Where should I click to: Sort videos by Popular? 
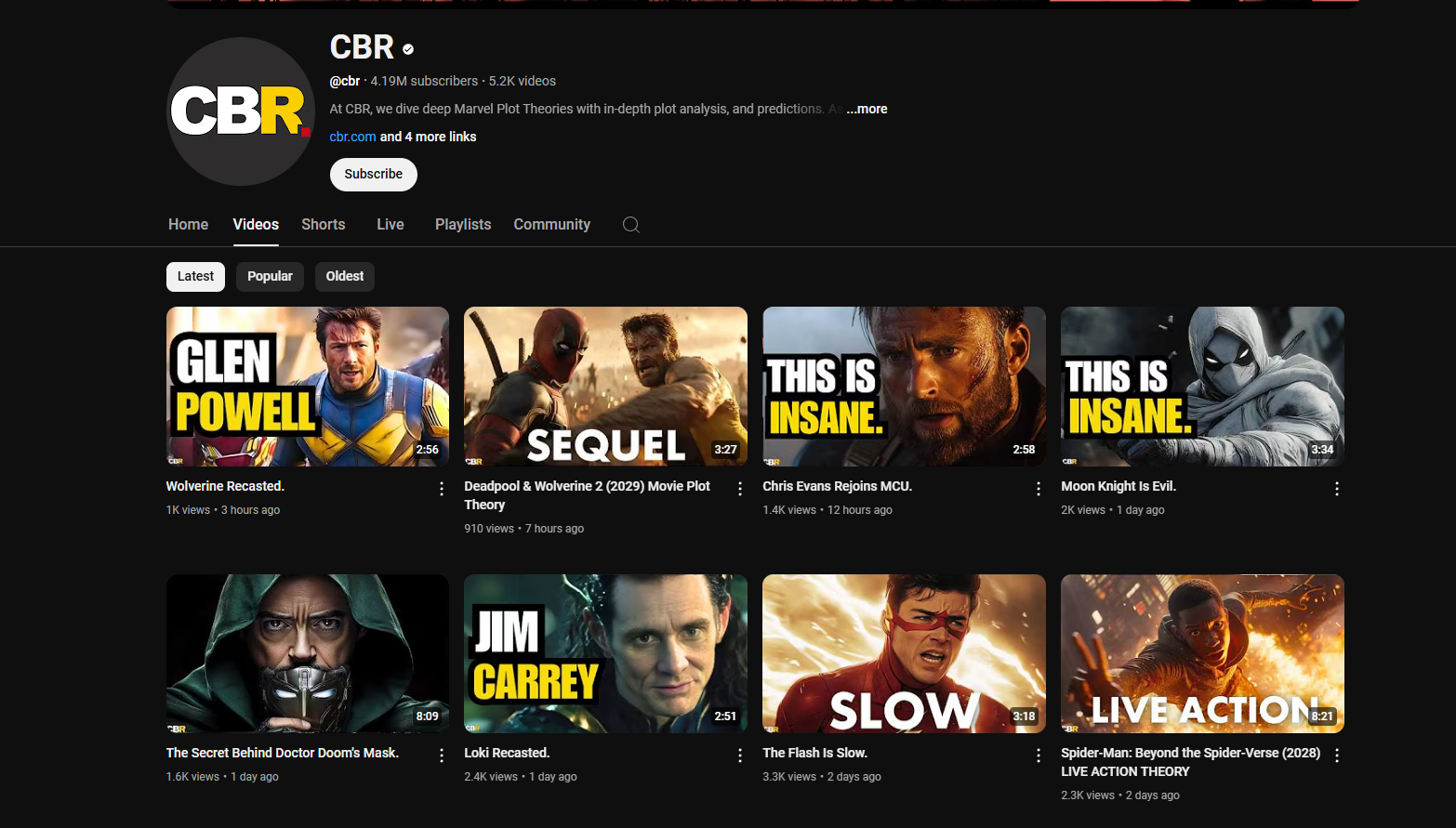pos(270,276)
